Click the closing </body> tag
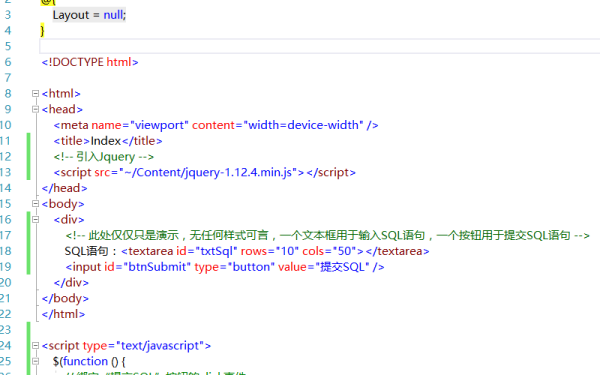The width and height of the screenshot is (600, 375). pyautogui.click(x=65, y=298)
